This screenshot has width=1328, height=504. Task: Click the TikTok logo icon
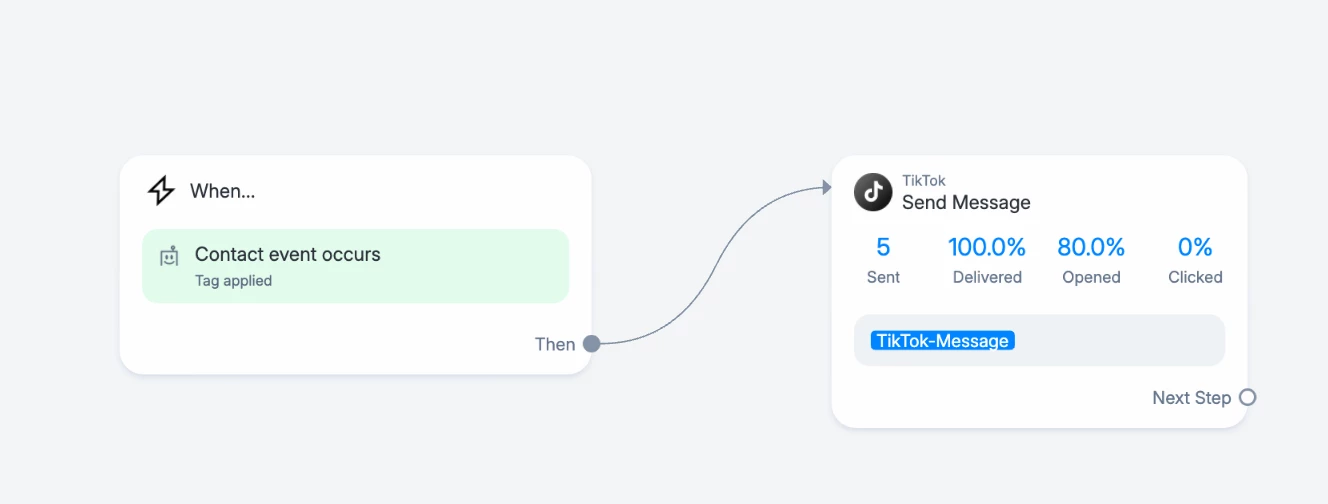pyautogui.click(x=873, y=192)
